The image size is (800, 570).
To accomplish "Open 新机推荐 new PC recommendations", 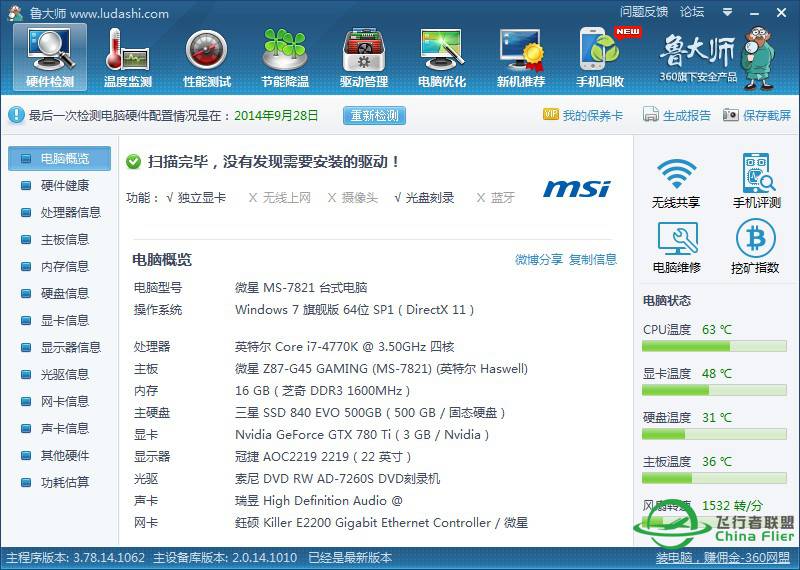I will (521, 57).
